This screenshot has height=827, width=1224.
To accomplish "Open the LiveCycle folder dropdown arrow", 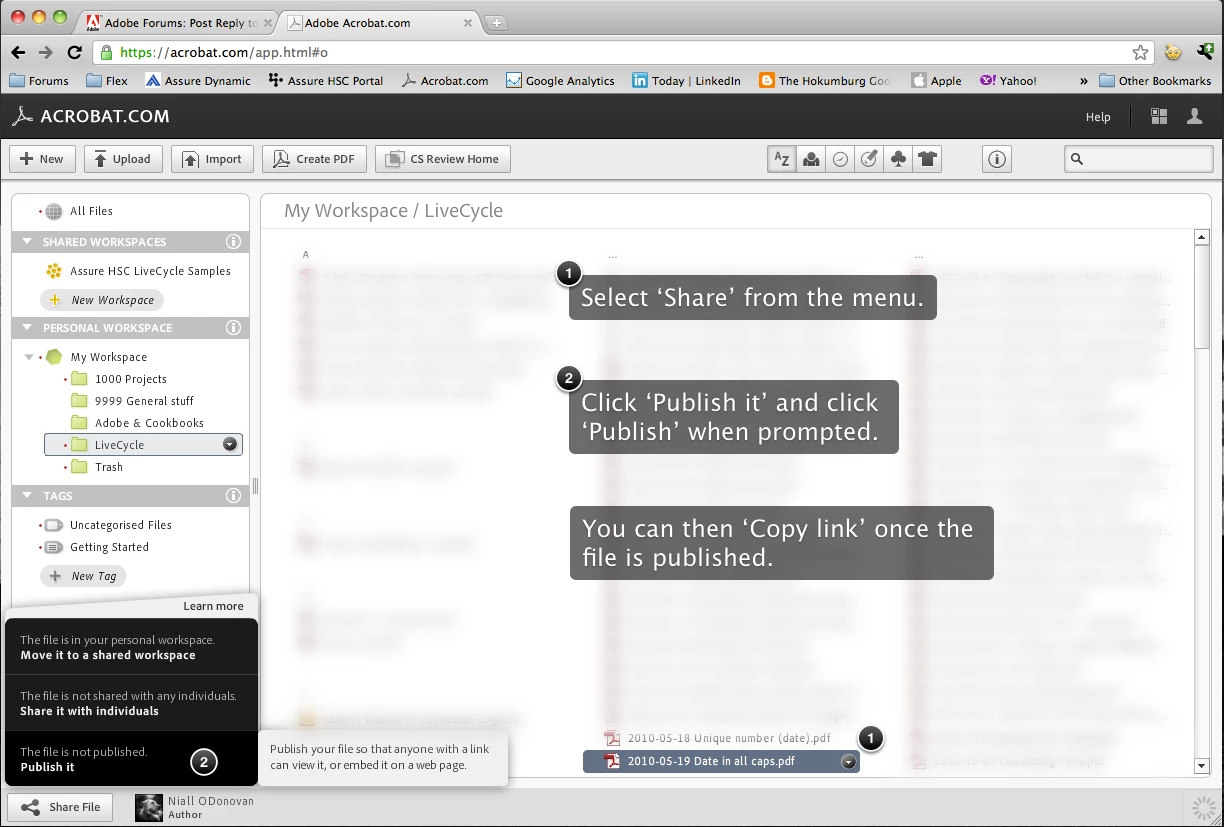I will 230,445.
